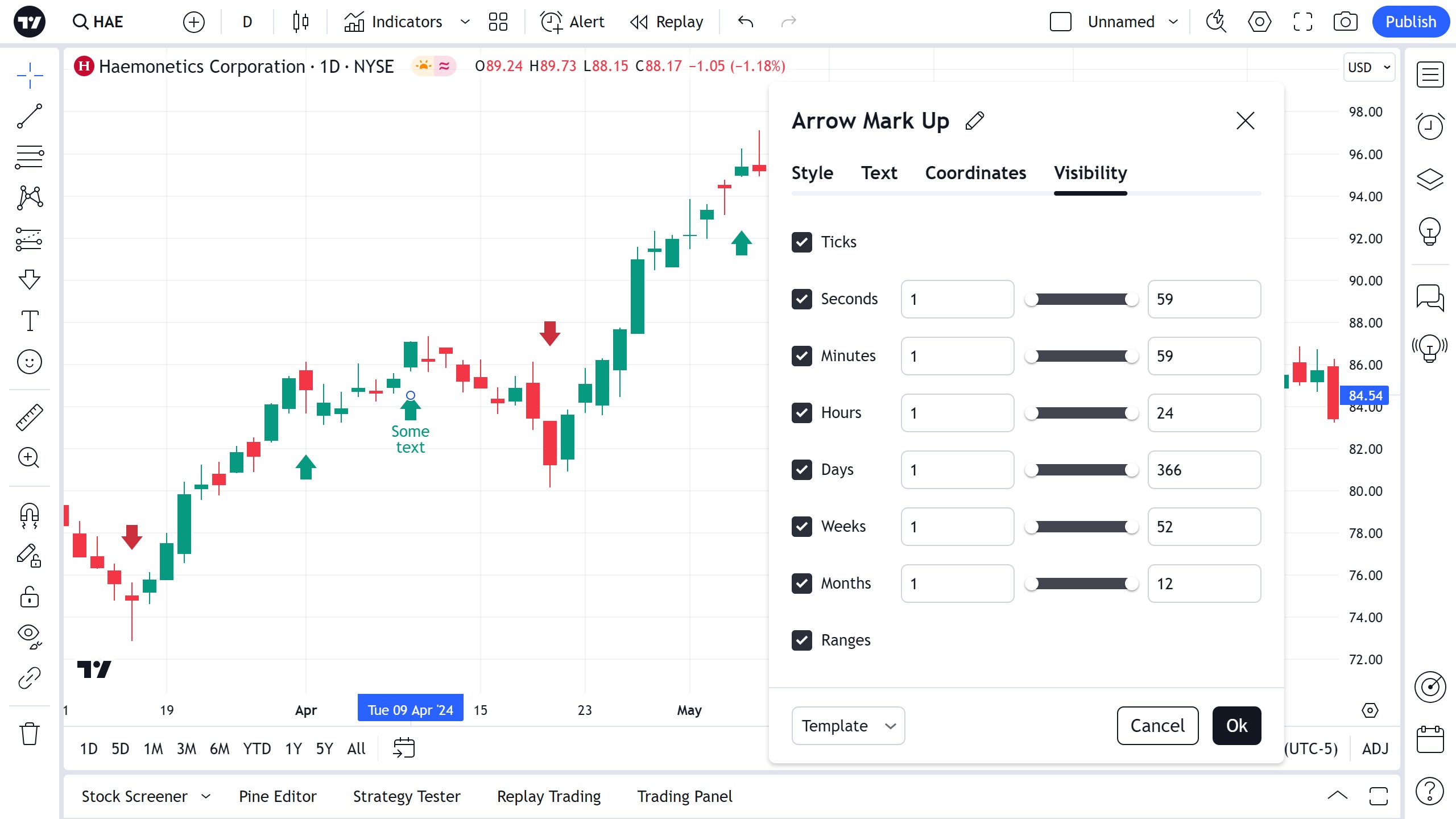Uncheck the Ticks visibility checkbox

(x=802, y=242)
